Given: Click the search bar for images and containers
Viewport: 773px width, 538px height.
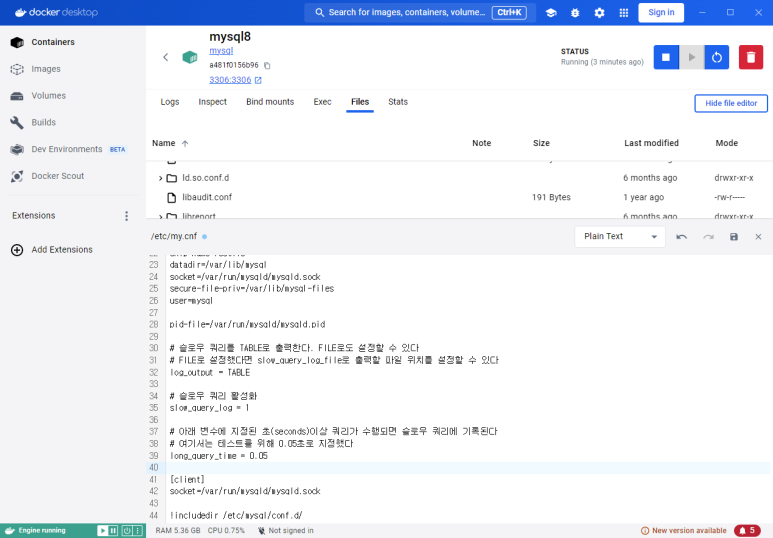Looking at the screenshot, I should tap(420, 12).
